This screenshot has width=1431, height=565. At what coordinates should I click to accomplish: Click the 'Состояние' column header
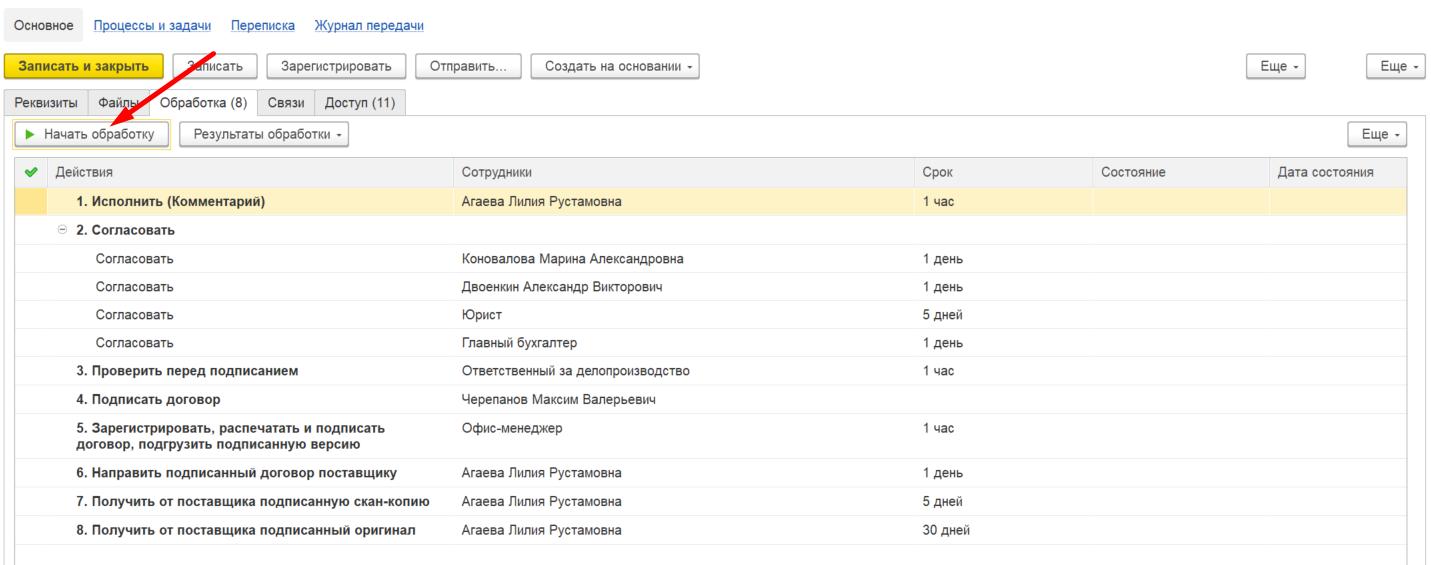pyautogui.click(x=1181, y=172)
